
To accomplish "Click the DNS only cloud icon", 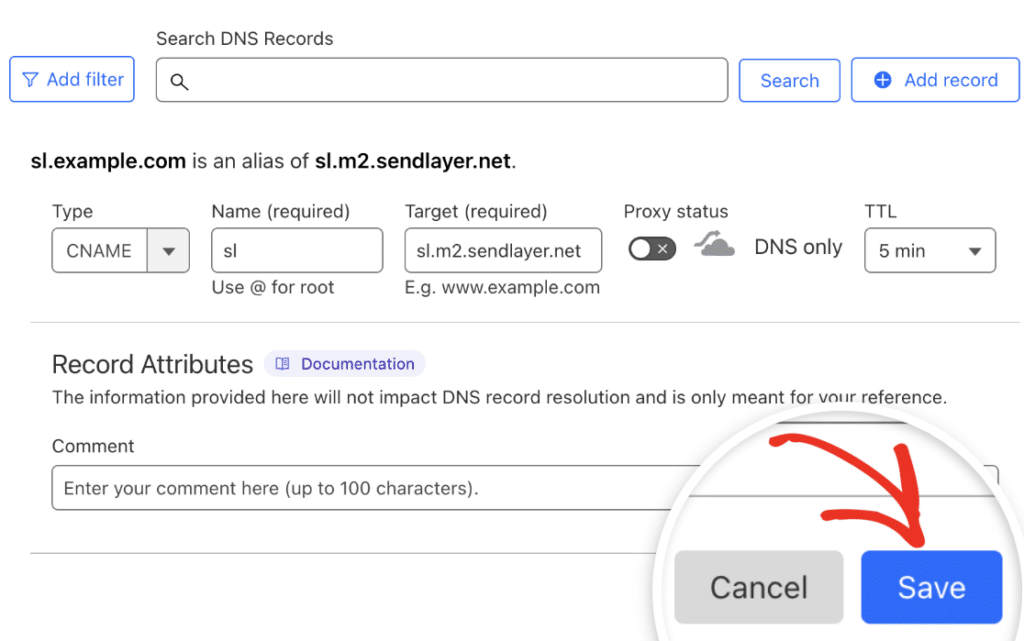I will point(716,246).
